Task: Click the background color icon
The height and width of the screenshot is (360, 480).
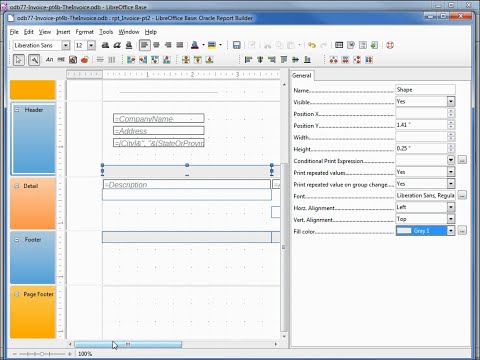Action: (212, 45)
